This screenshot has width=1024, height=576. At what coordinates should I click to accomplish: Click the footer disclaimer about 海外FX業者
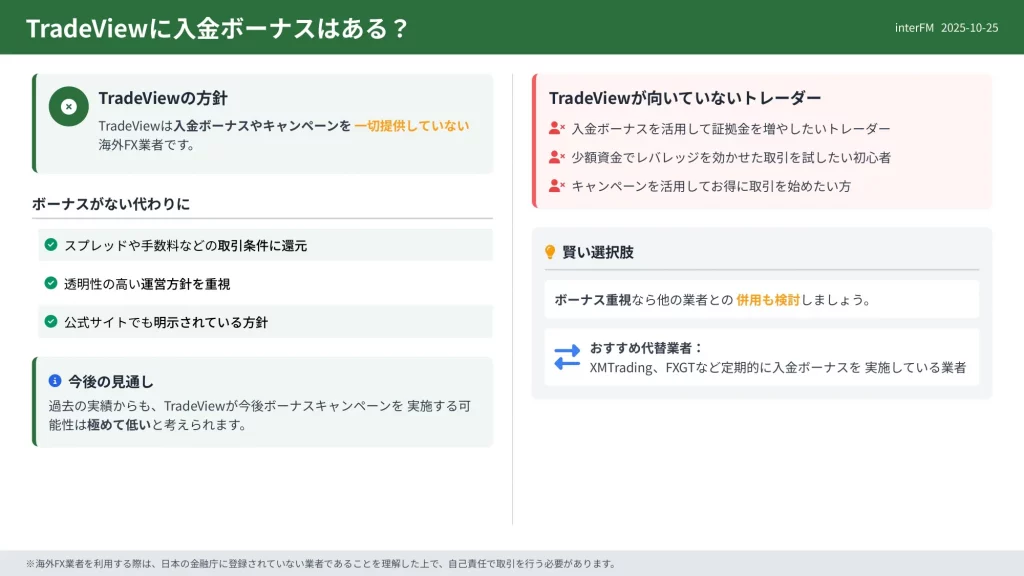[x=321, y=563]
